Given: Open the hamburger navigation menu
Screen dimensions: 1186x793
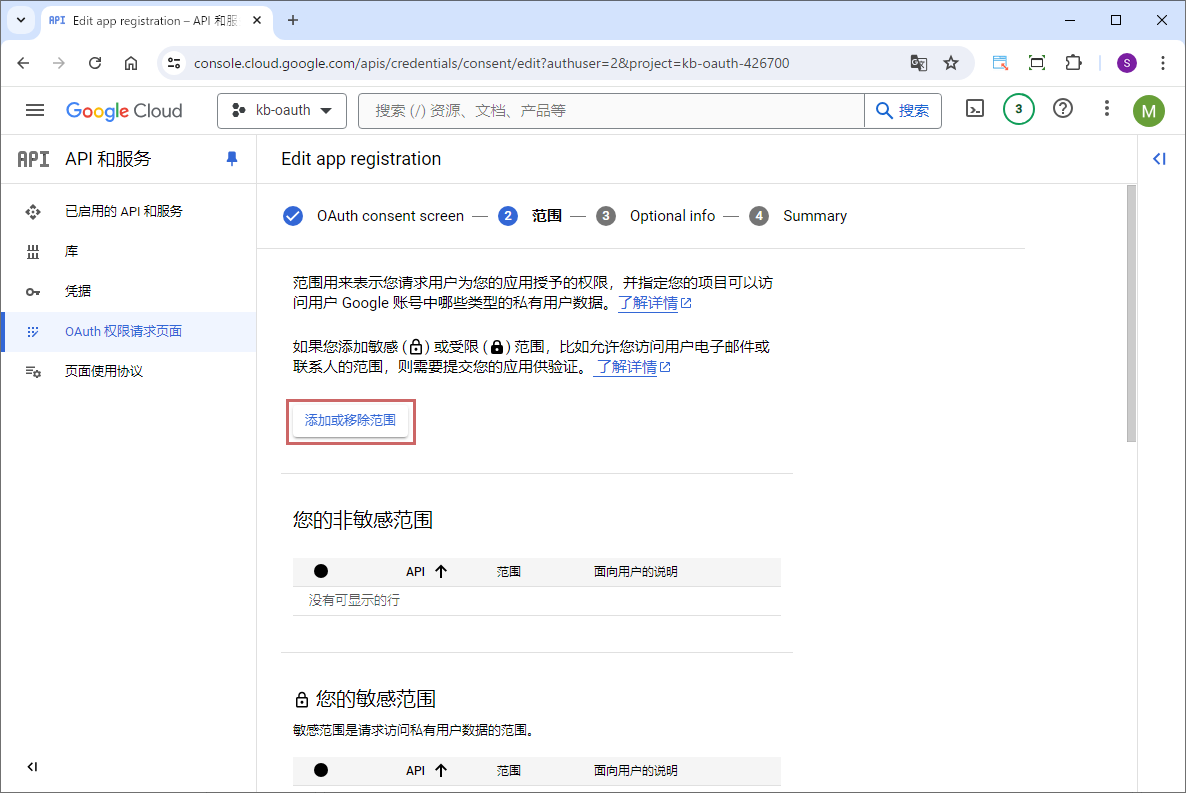Looking at the screenshot, I should pos(35,110).
